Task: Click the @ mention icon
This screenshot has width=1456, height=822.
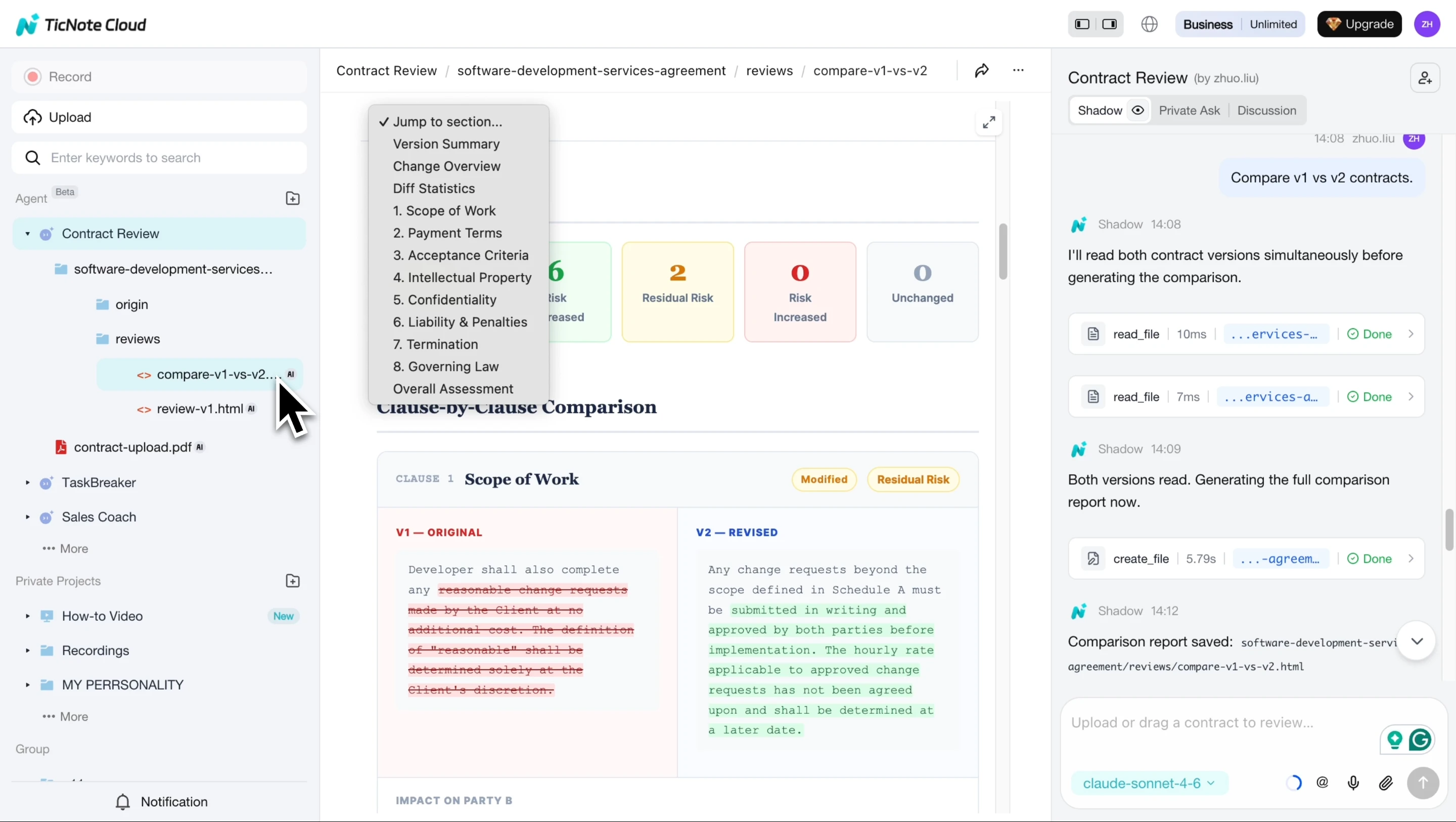Action: pyautogui.click(x=1322, y=783)
